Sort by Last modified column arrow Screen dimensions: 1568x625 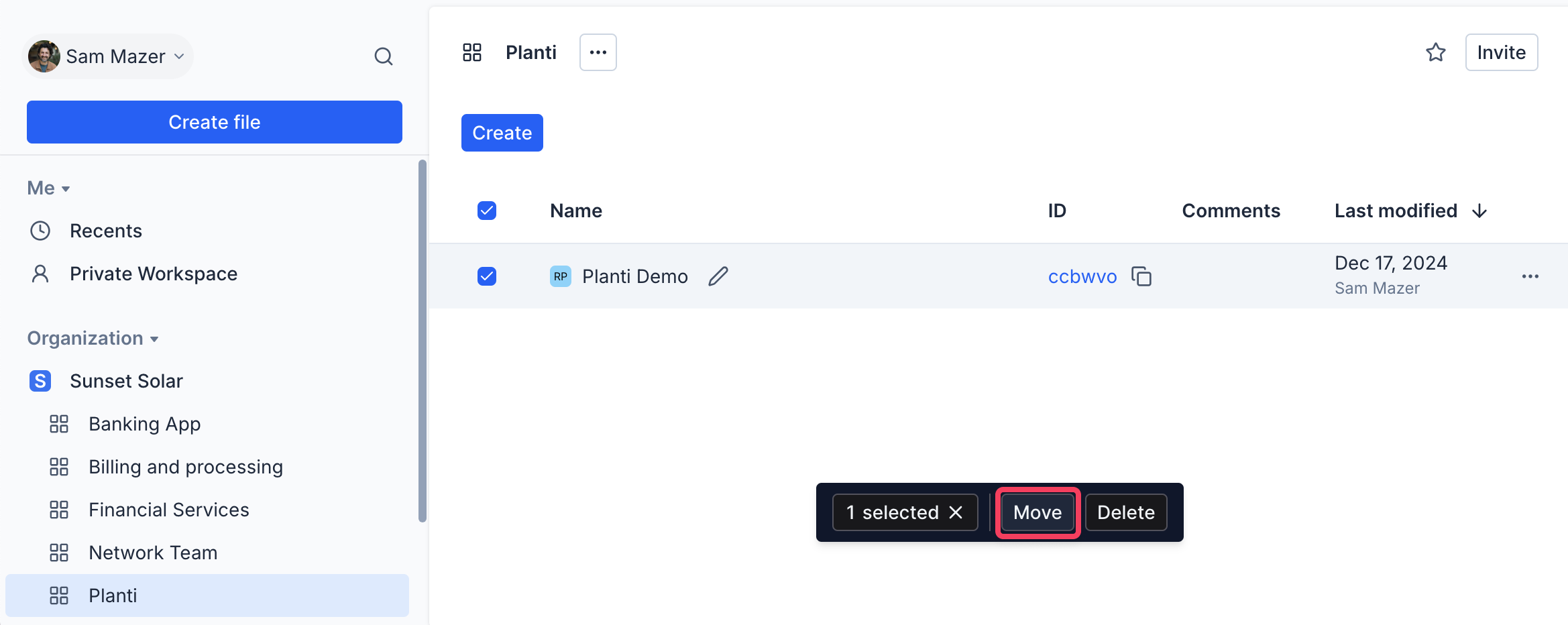[1479, 211]
